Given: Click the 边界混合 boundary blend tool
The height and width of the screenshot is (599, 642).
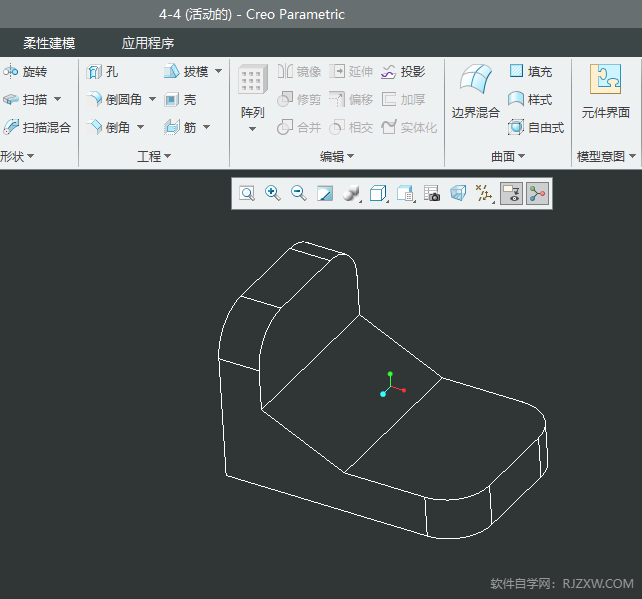Looking at the screenshot, I should click(475, 91).
